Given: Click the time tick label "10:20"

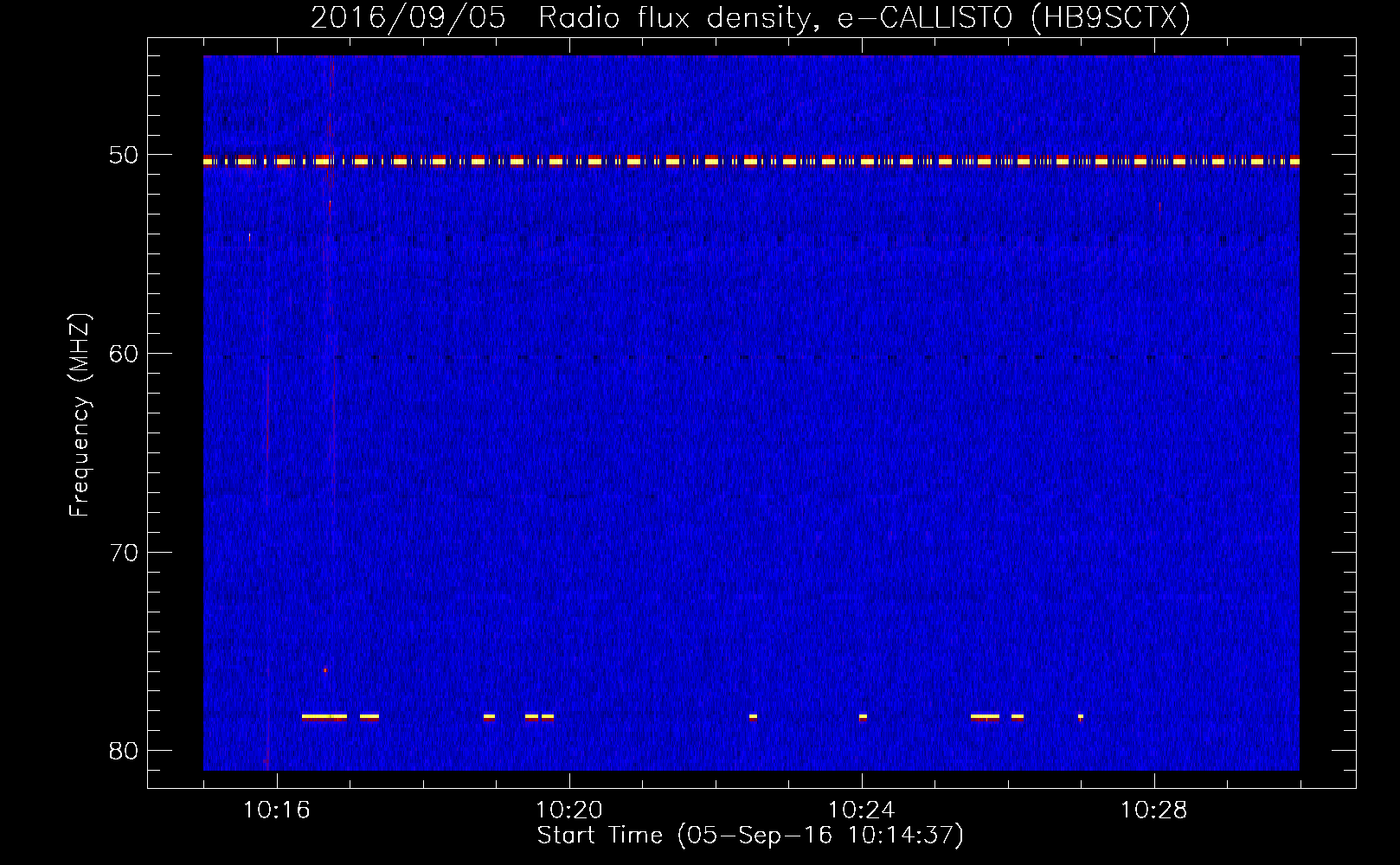Looking at the screenshot, I should [569, 811].
